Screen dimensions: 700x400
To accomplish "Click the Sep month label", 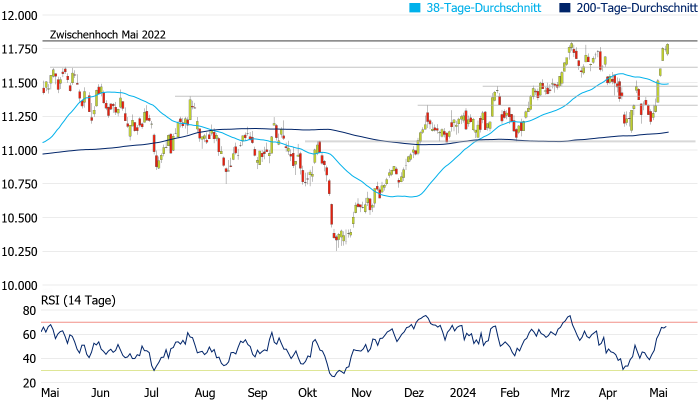I will tap(257, 393).
